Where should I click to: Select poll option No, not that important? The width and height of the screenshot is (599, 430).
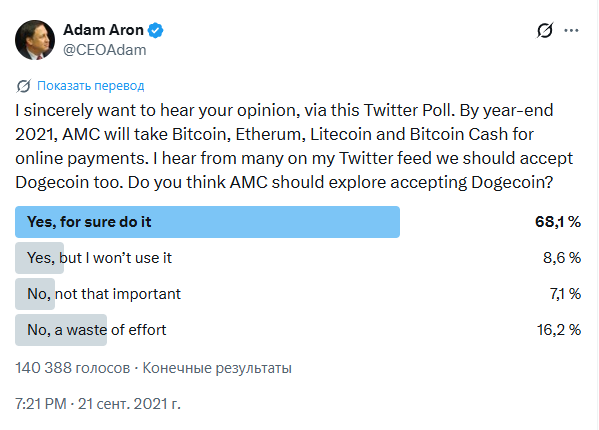coord(104,294)
